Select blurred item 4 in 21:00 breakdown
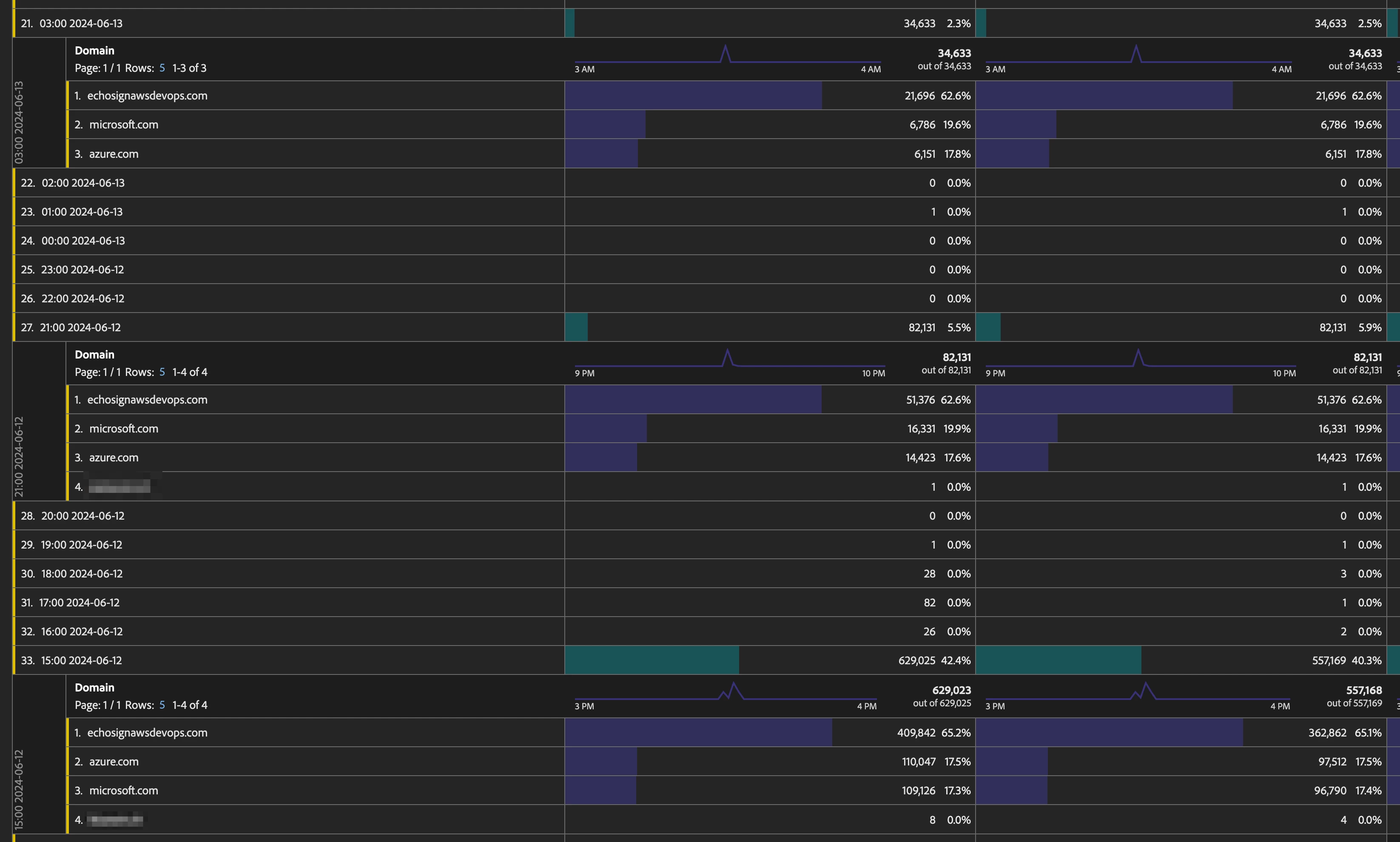Screen dimensions: 1400x842 (x=119, y=487)
